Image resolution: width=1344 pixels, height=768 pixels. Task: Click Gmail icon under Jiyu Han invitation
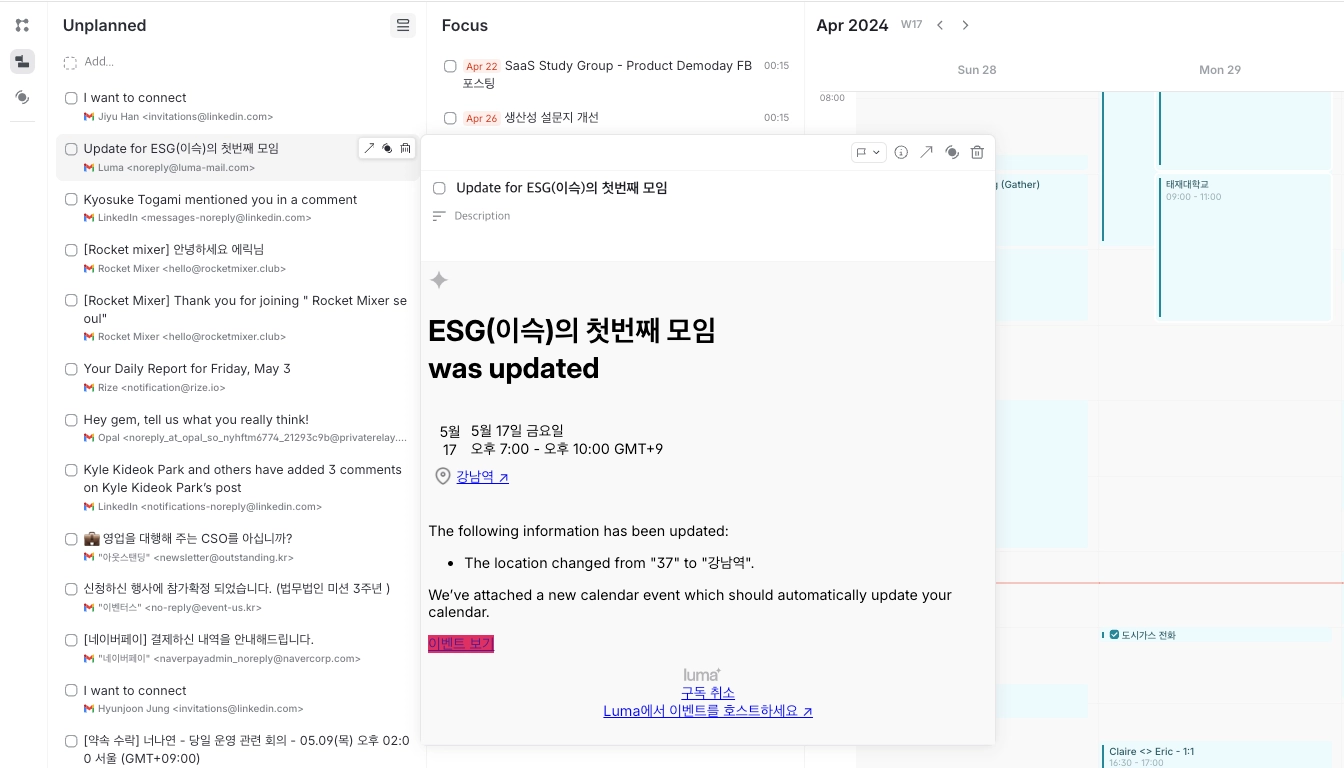coord(89,117)
